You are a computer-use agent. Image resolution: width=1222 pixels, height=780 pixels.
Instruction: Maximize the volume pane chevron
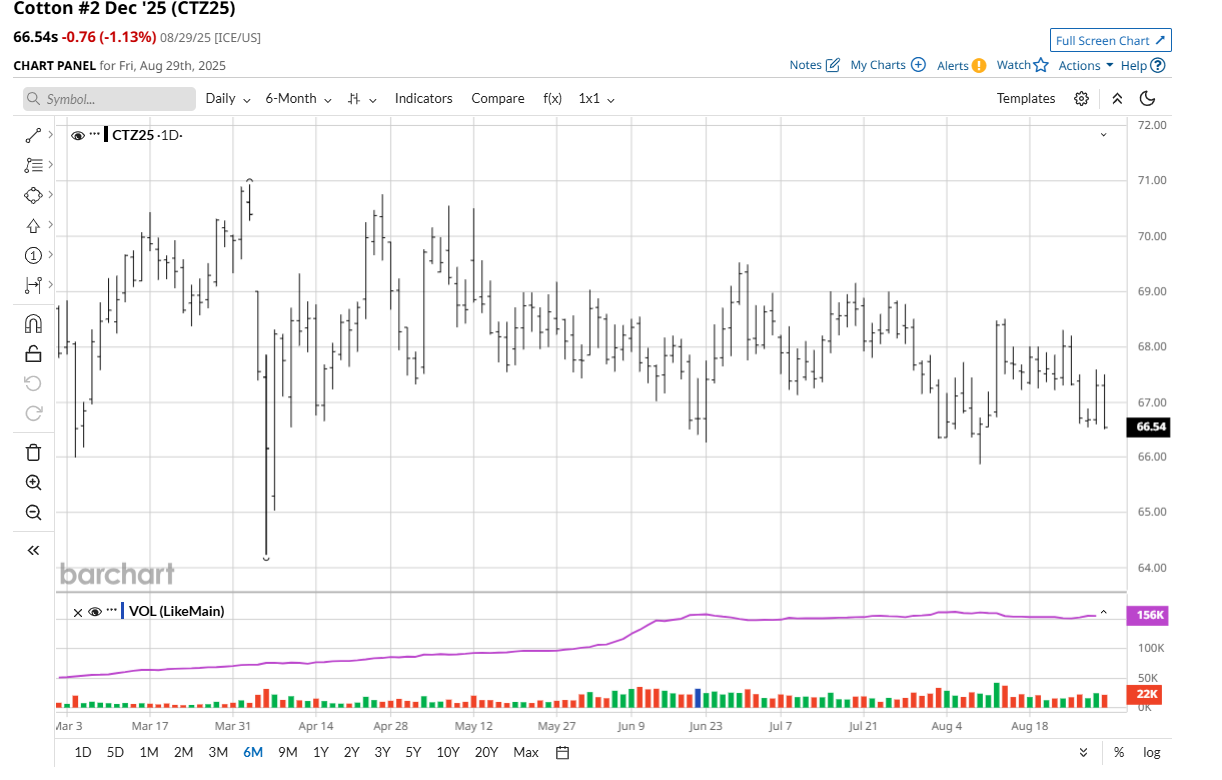(x=1104, y=611)
